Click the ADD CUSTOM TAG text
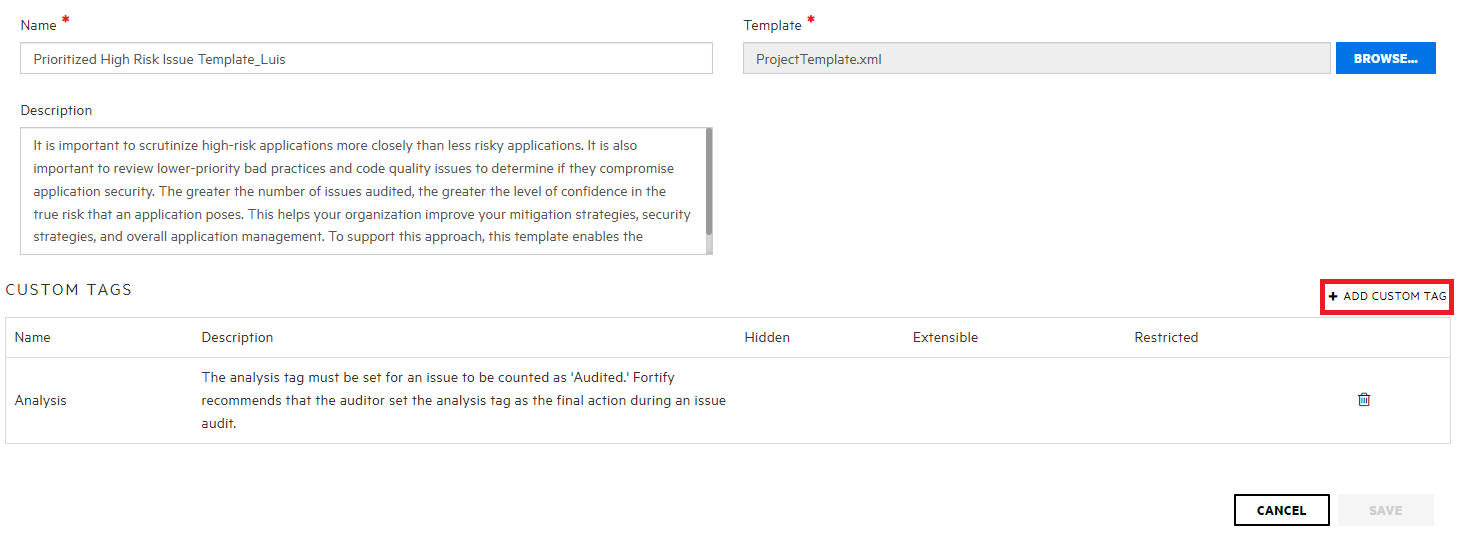1460x534 pixels. tap(1394, 297)
